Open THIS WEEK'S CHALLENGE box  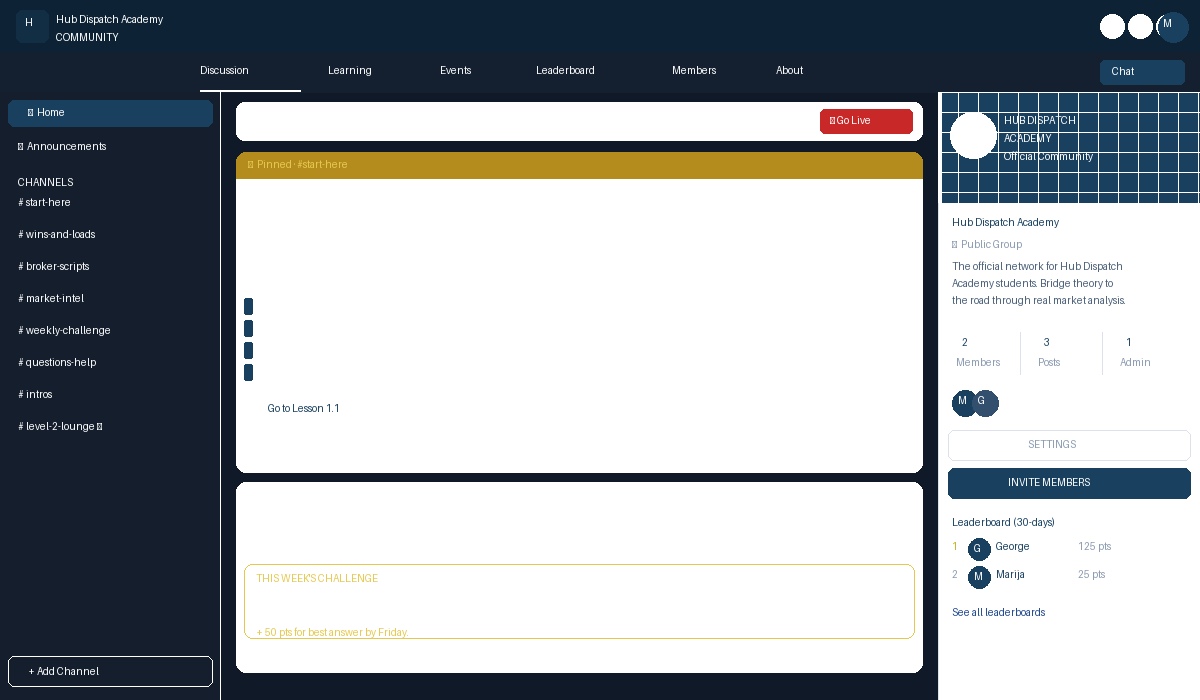579,601
